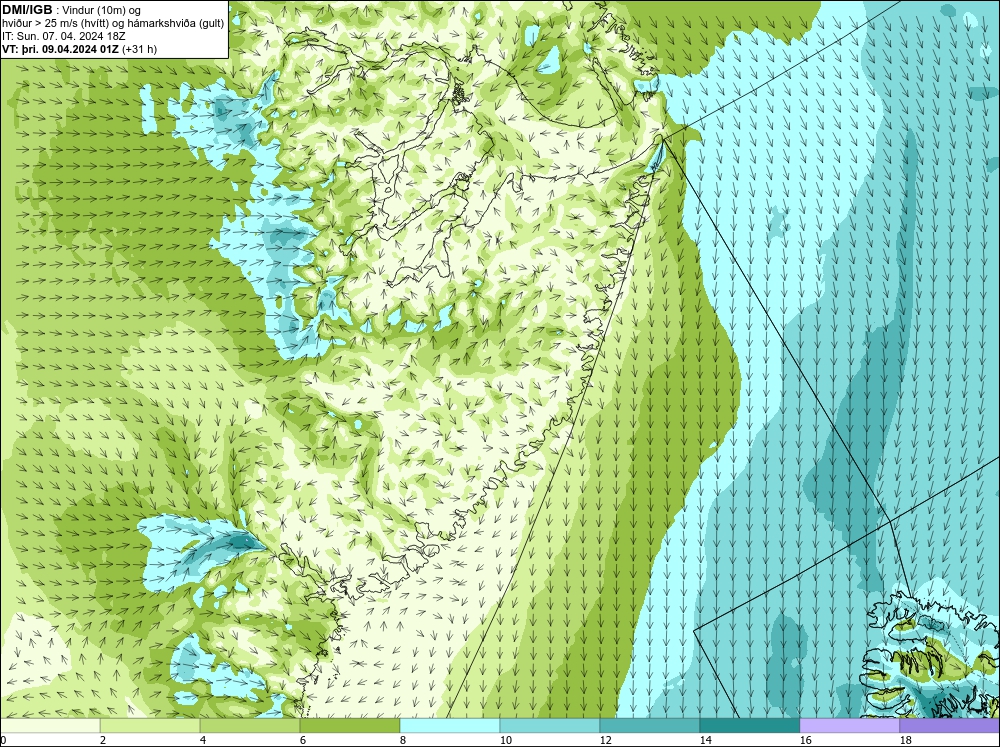Click the legend label '4'
The width and height of the screenshot is (1000, 747).
pos(203,740)
